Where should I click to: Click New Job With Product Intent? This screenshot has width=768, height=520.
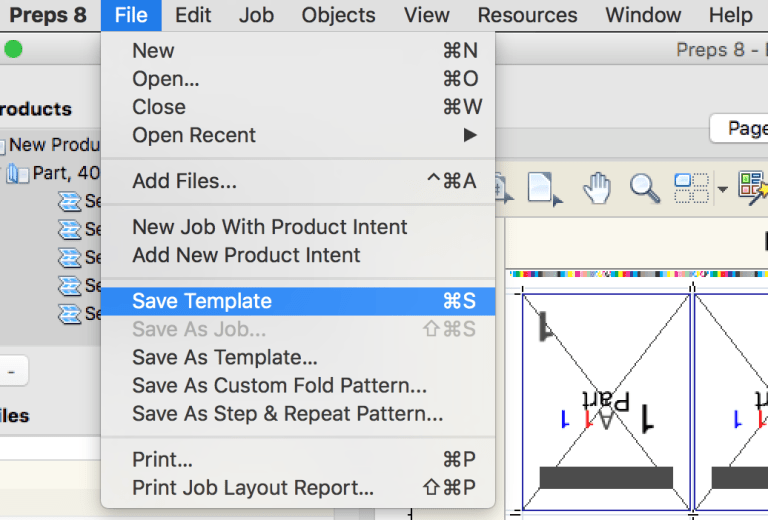click(x=269, y=227)
